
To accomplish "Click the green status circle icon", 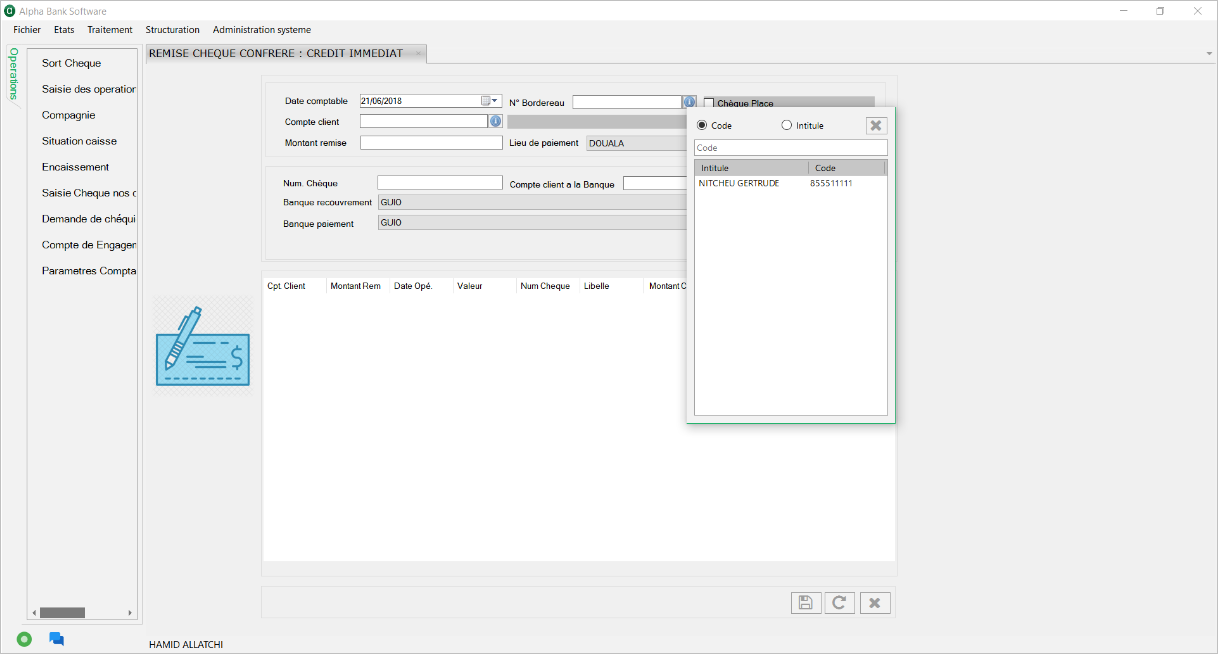I will [24, 639].
